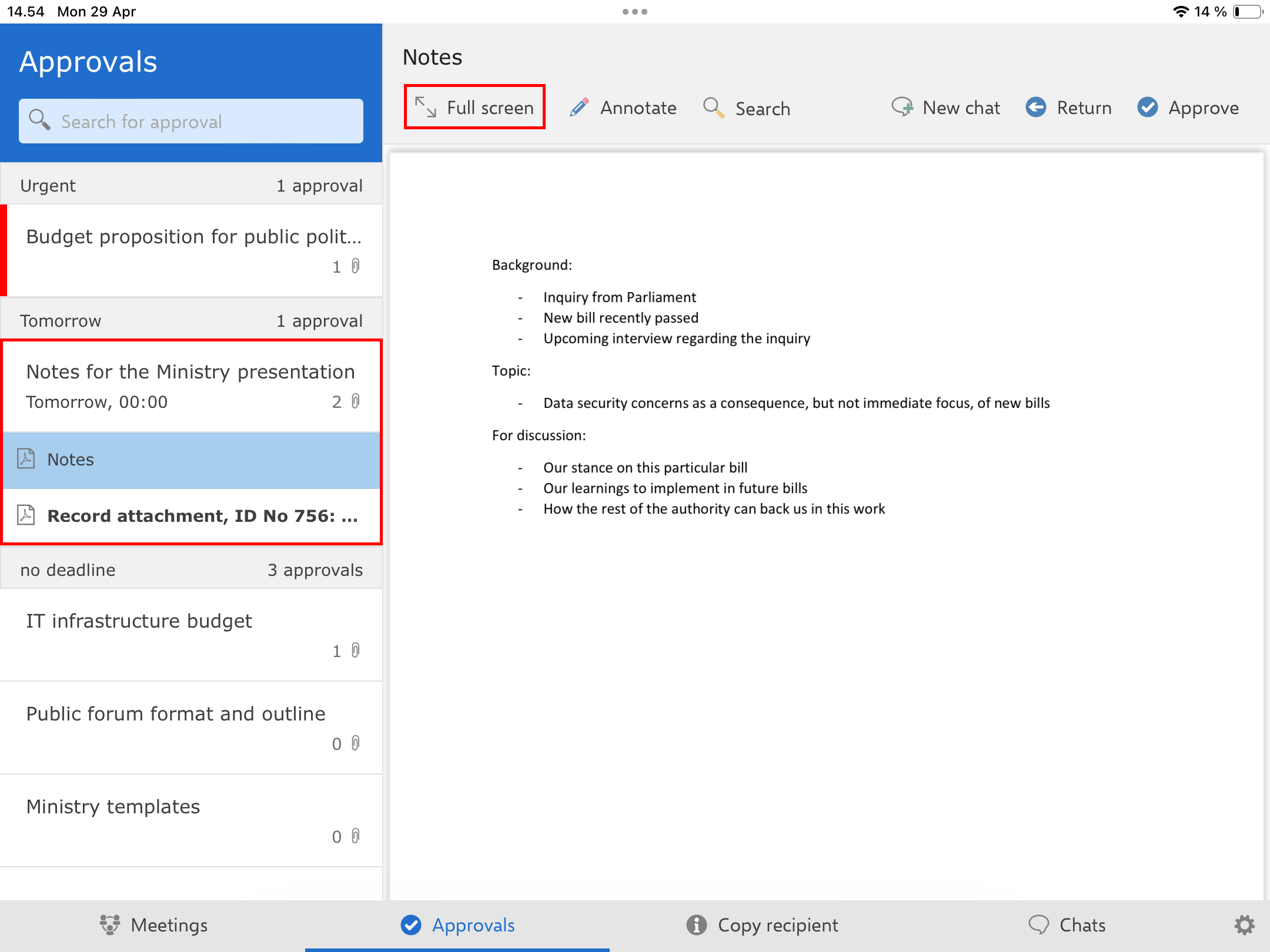Tap the three-dot multitasking control at top

635,12
